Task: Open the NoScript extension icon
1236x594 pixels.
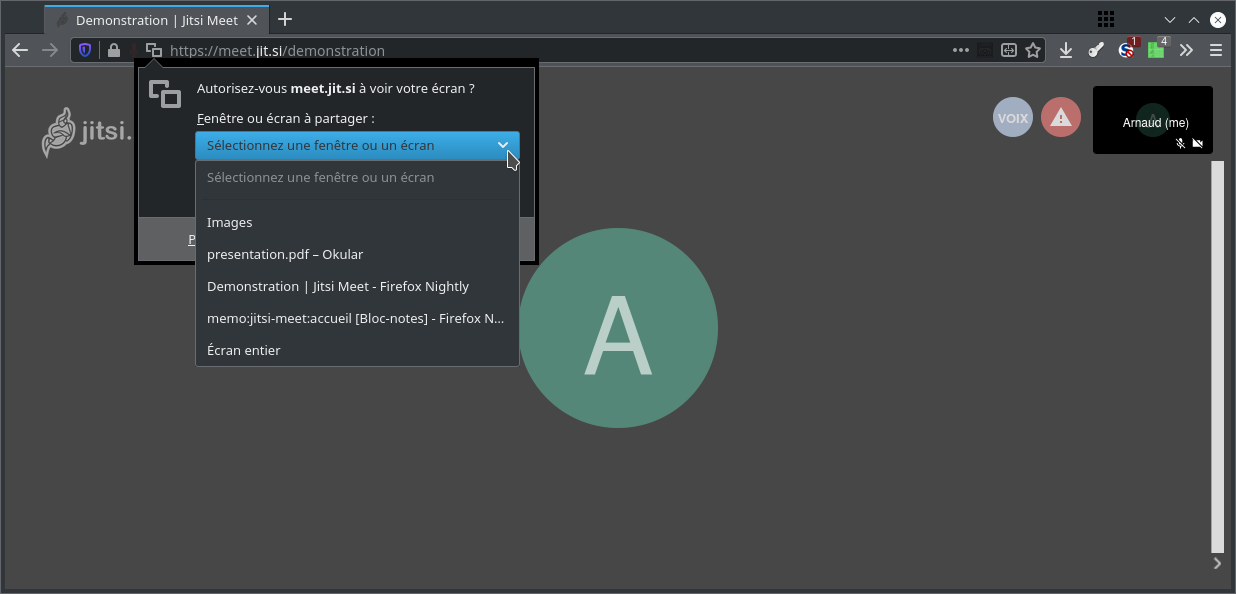Action: [1126, 50]
